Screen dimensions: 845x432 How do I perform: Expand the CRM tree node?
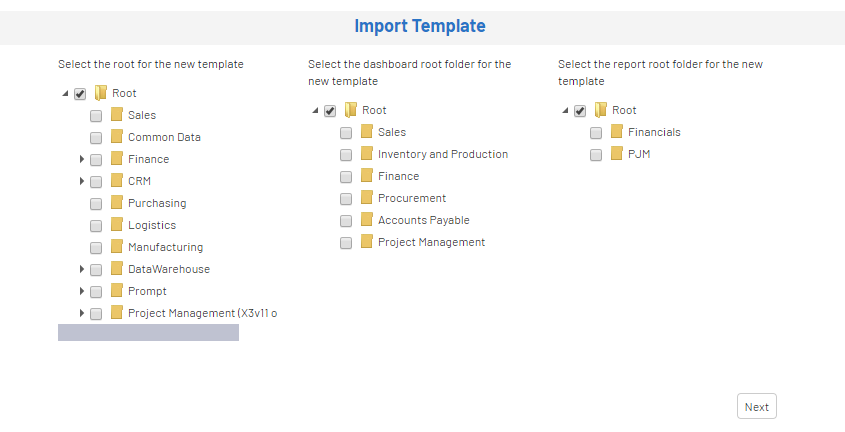tap(82, 181)
